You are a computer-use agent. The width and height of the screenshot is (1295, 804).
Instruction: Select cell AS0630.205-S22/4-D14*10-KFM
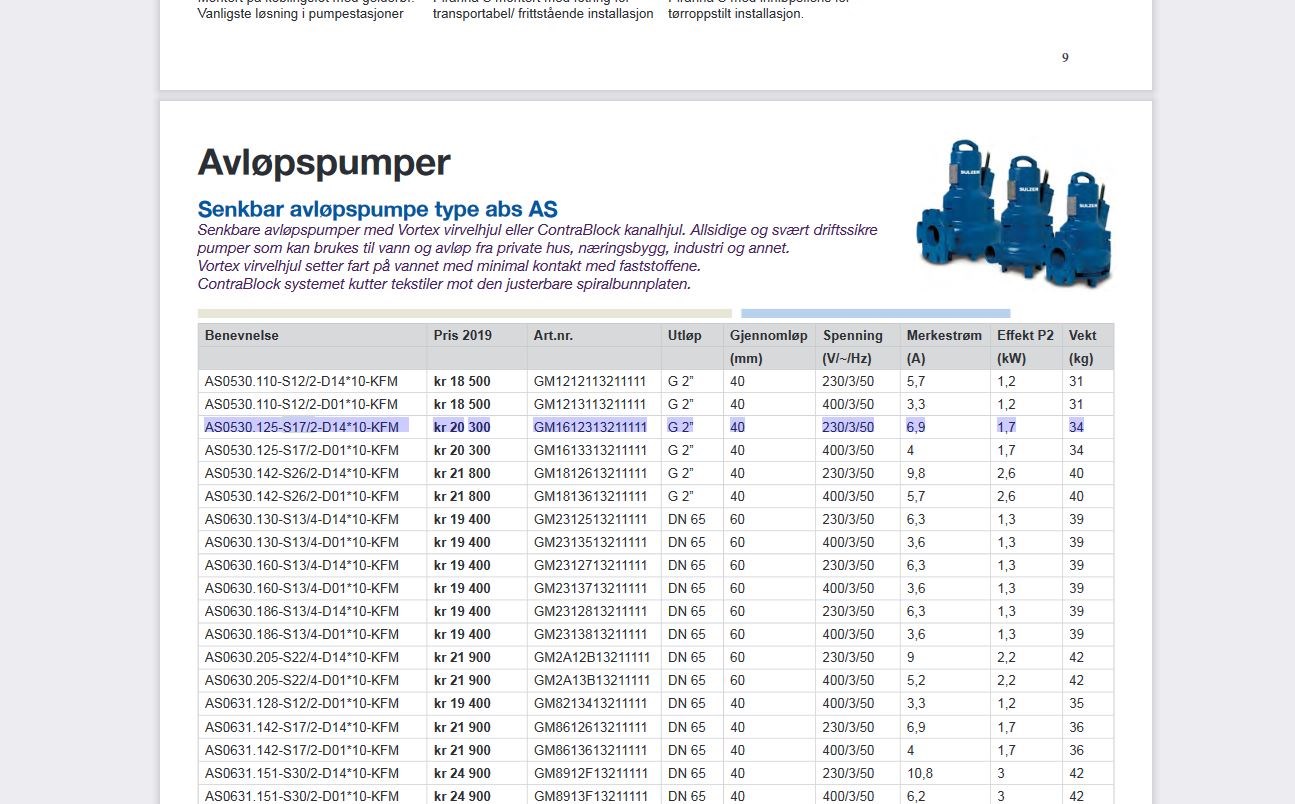(302, 657)
